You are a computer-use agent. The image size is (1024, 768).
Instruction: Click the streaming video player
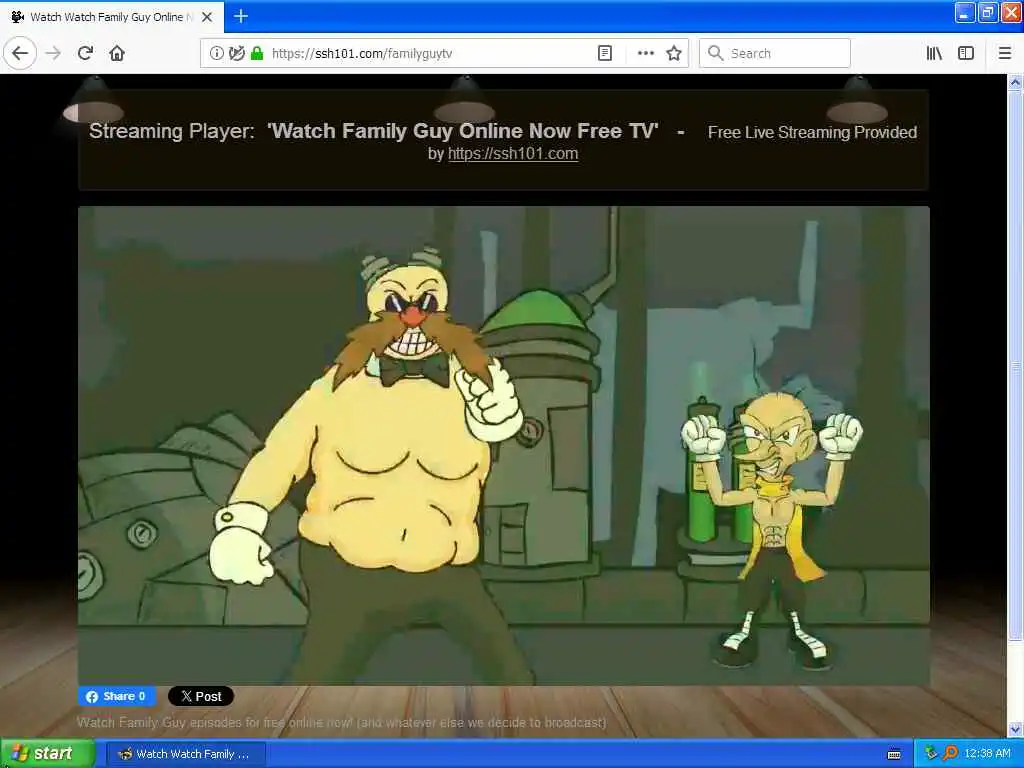point(504,446)
